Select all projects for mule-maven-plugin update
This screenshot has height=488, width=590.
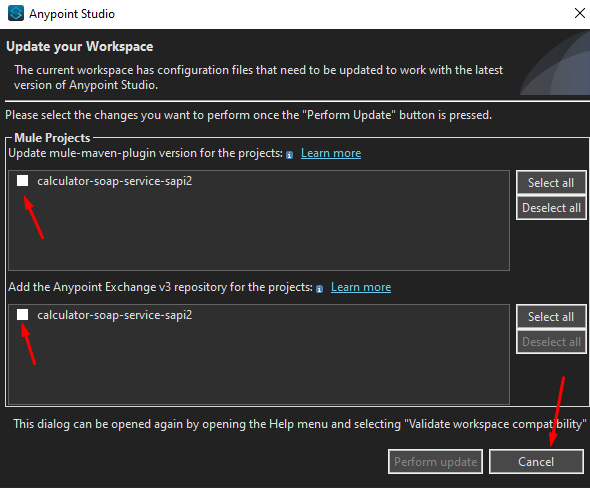pyautogui.click(x=551, y=183)
